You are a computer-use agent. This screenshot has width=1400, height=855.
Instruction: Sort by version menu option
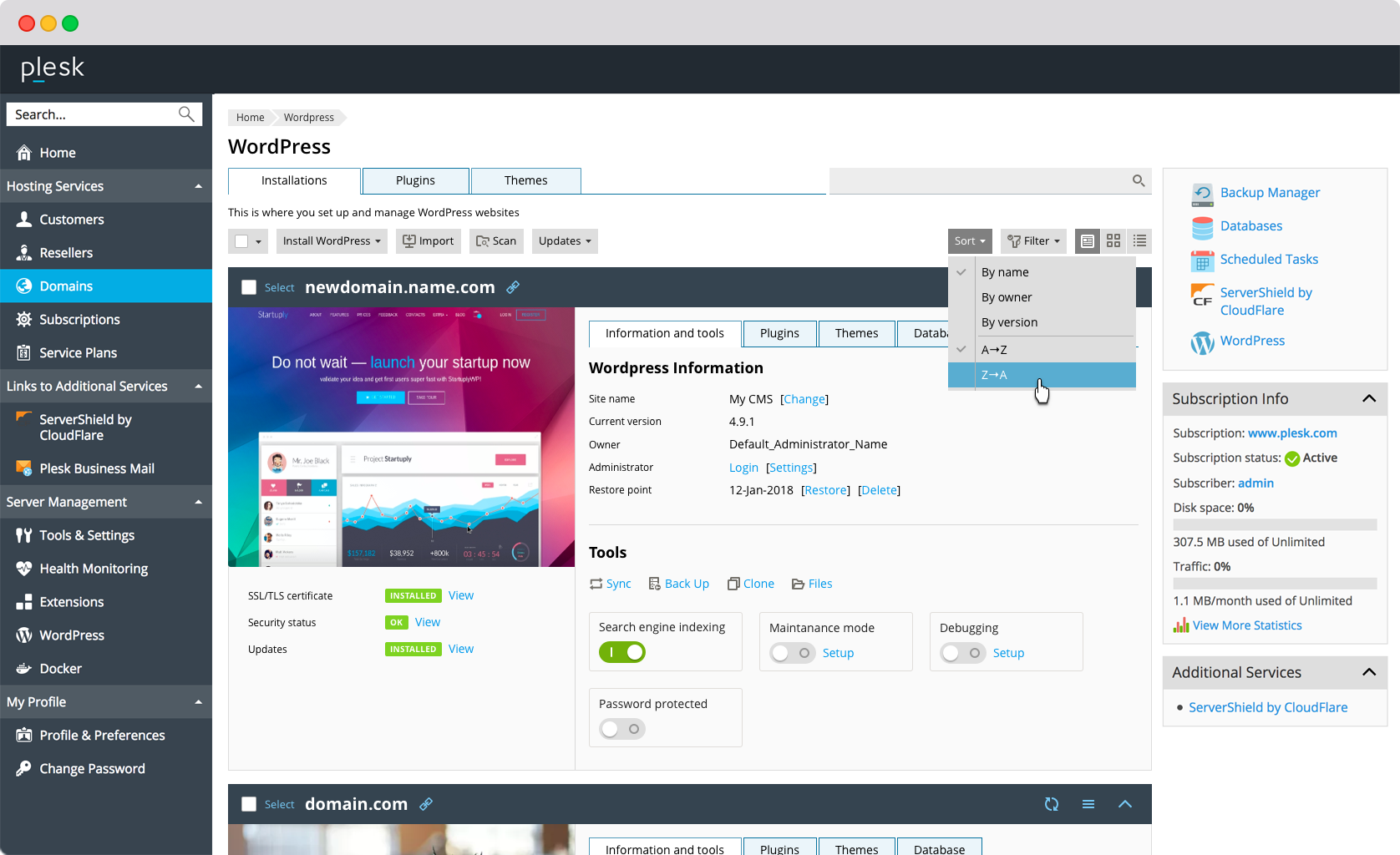(x=1042, y=322)
